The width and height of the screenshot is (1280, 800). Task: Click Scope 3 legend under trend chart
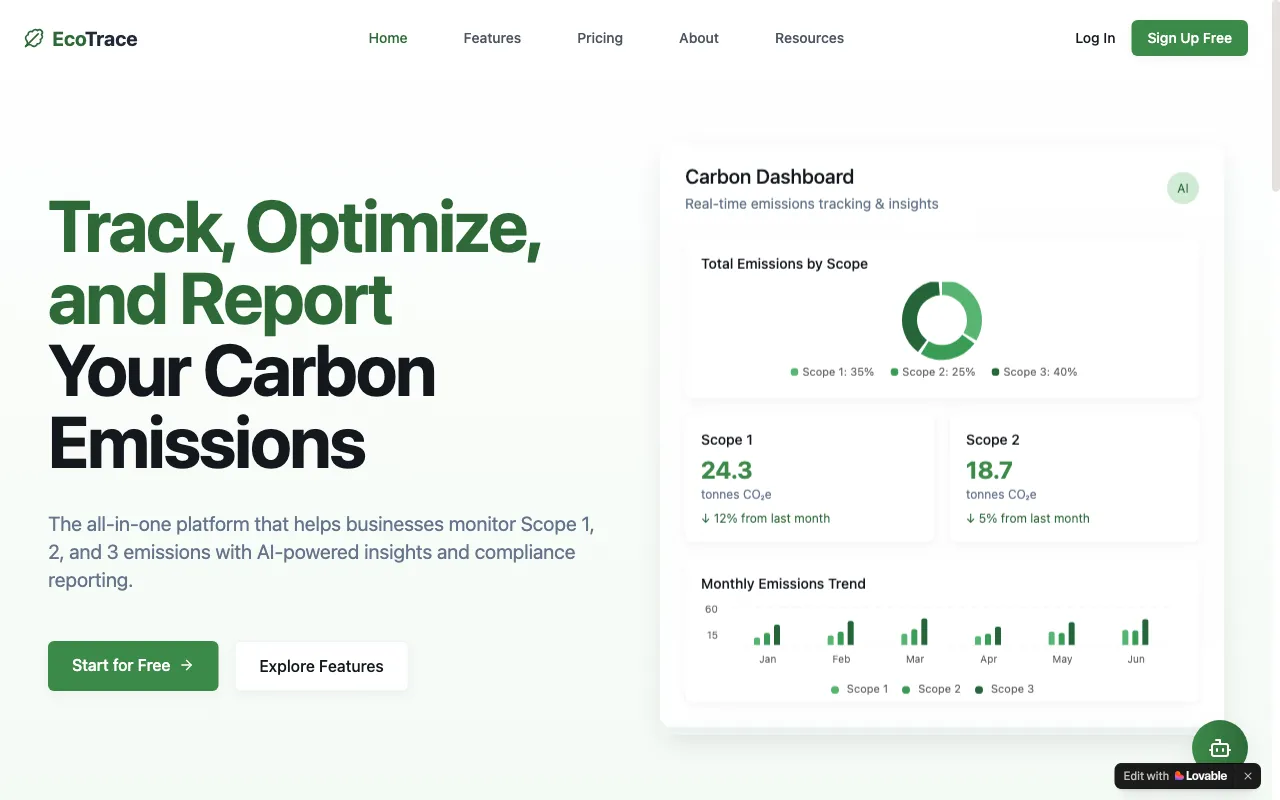(1004, 689)
